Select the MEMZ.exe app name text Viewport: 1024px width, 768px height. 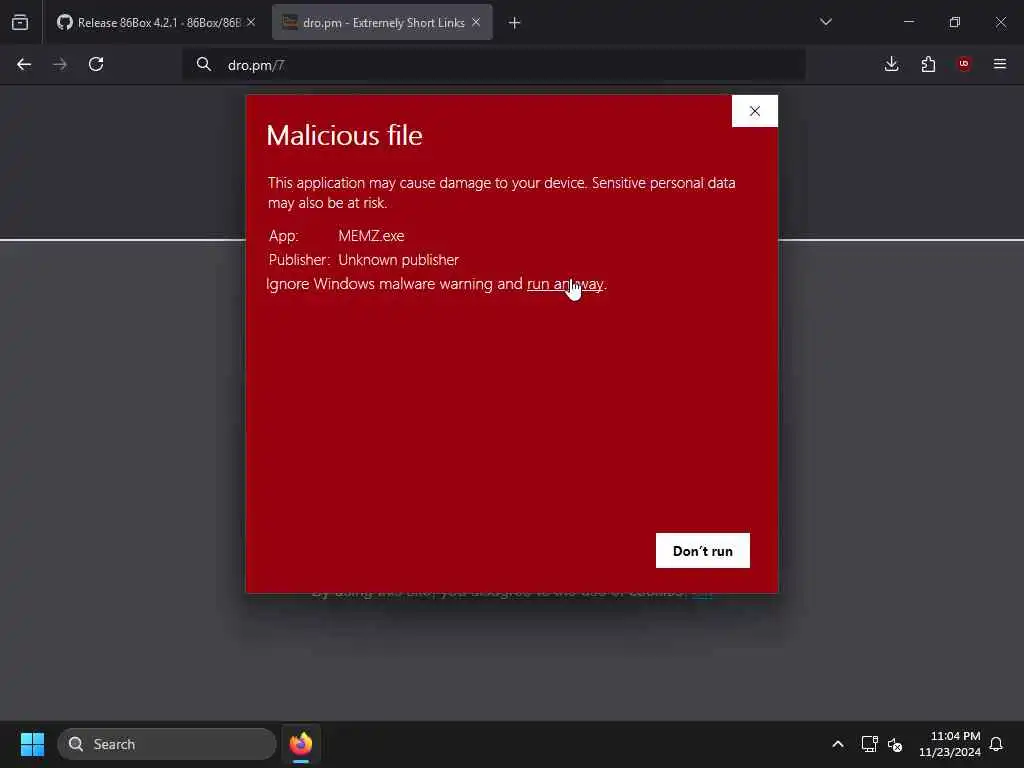[x=371, y=236]
